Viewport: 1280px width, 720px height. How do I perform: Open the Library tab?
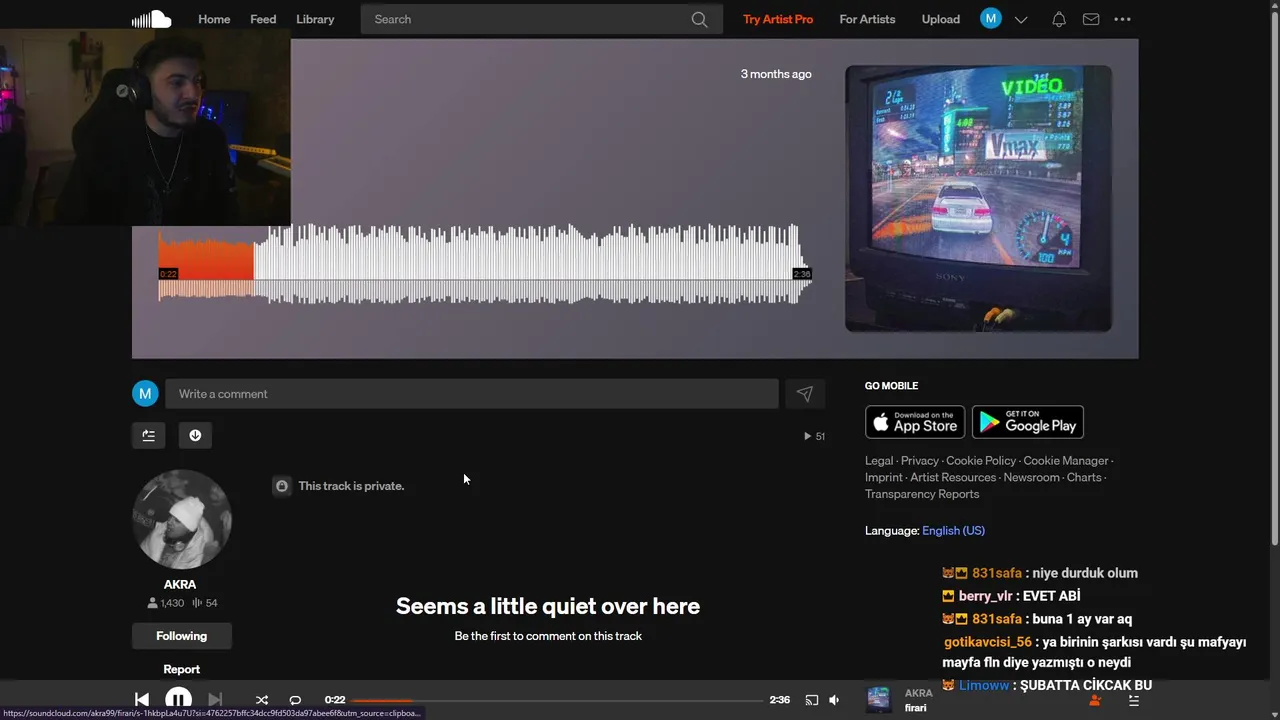[315, 19]
